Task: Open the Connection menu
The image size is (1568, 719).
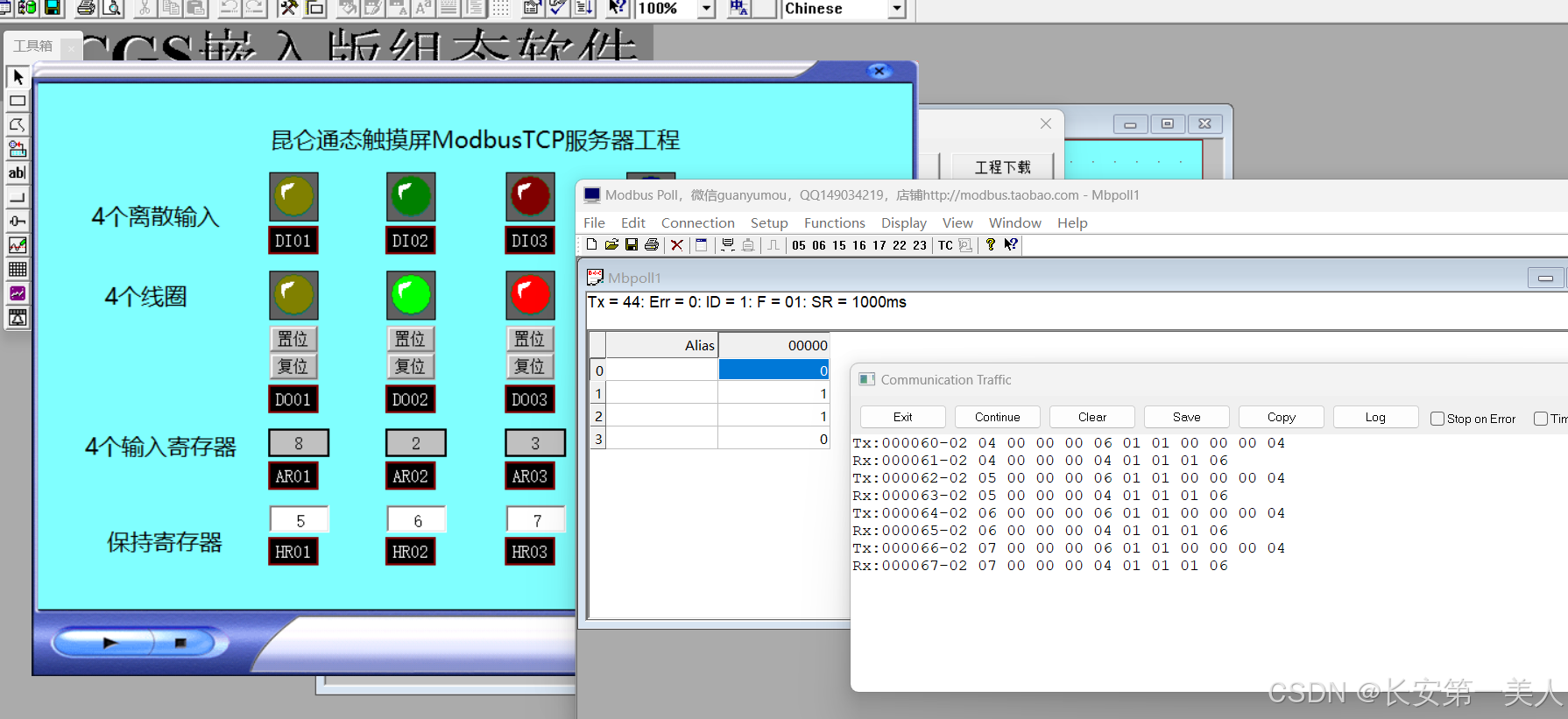Action: [x=697, y=223]
